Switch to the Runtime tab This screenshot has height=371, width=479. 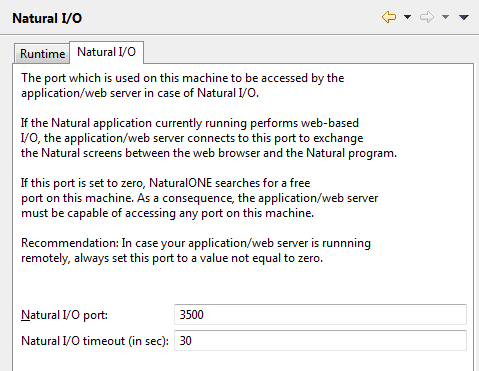(42, 54)
